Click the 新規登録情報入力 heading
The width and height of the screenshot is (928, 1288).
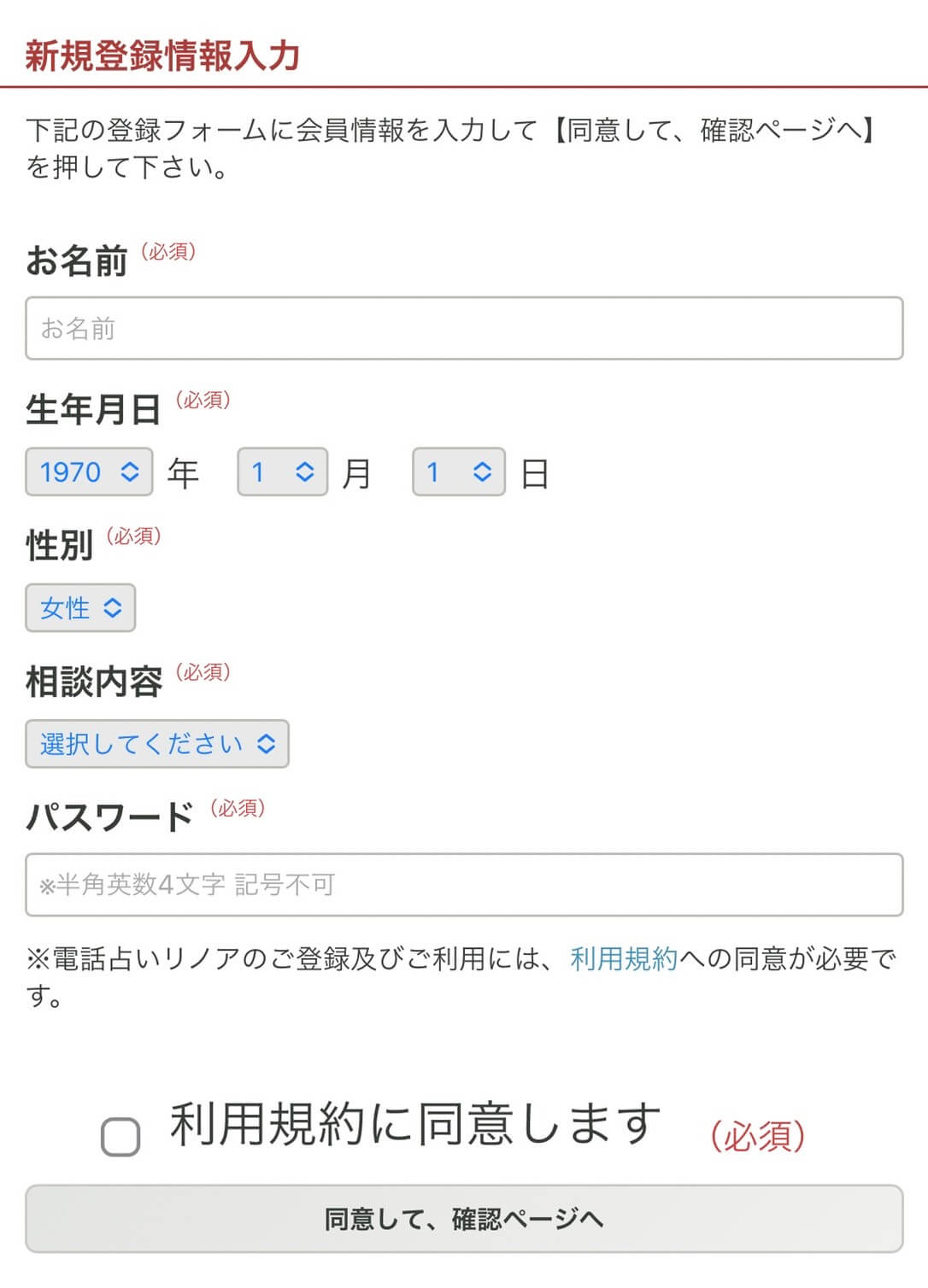(x=162, y=56)
